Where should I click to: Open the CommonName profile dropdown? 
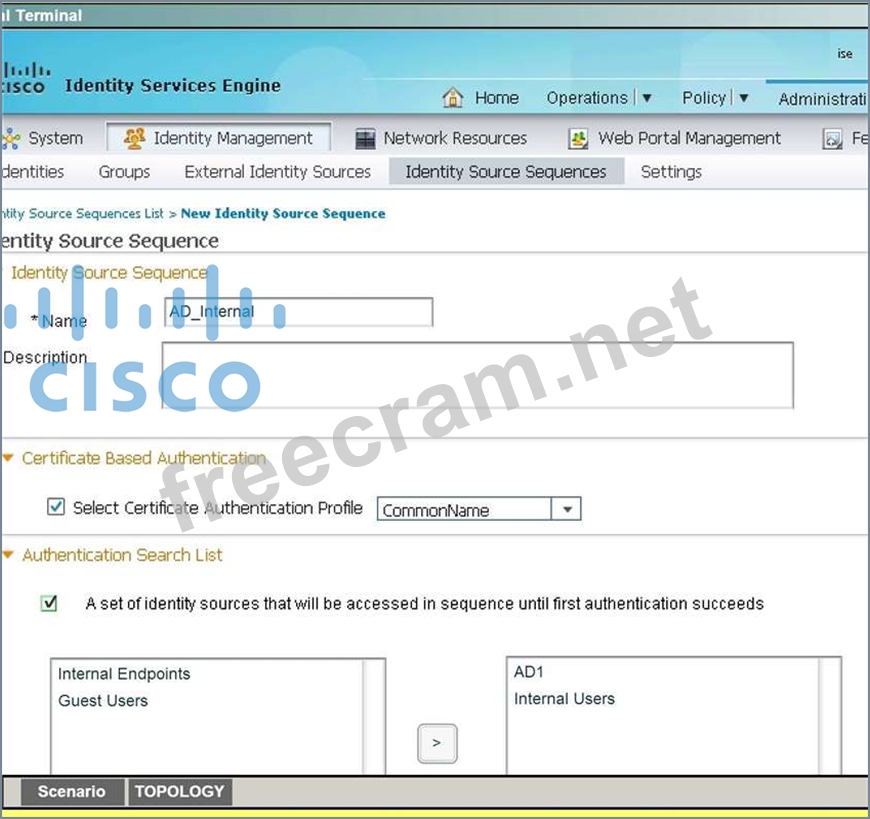pos(567,509)
